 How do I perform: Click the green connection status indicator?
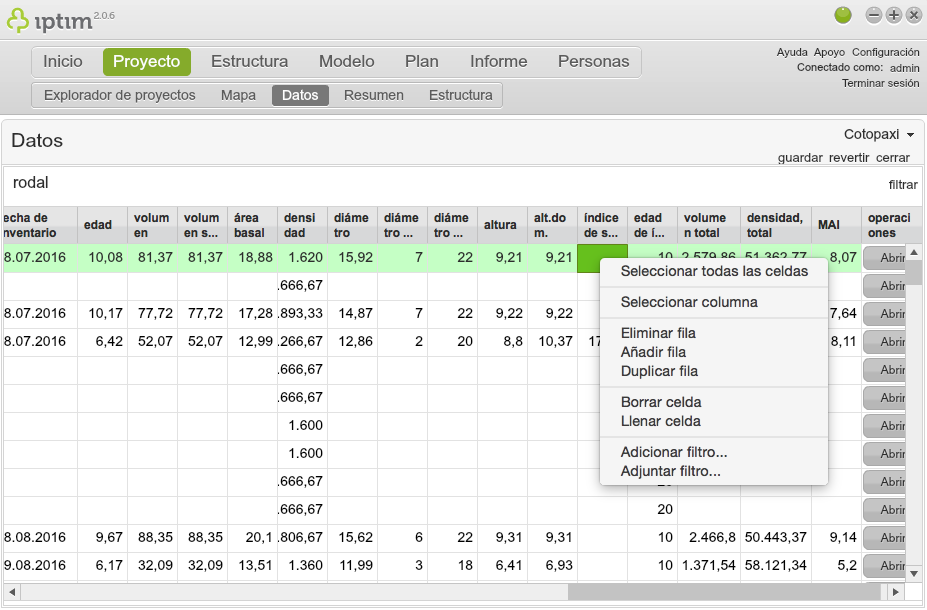coord(843,15)
